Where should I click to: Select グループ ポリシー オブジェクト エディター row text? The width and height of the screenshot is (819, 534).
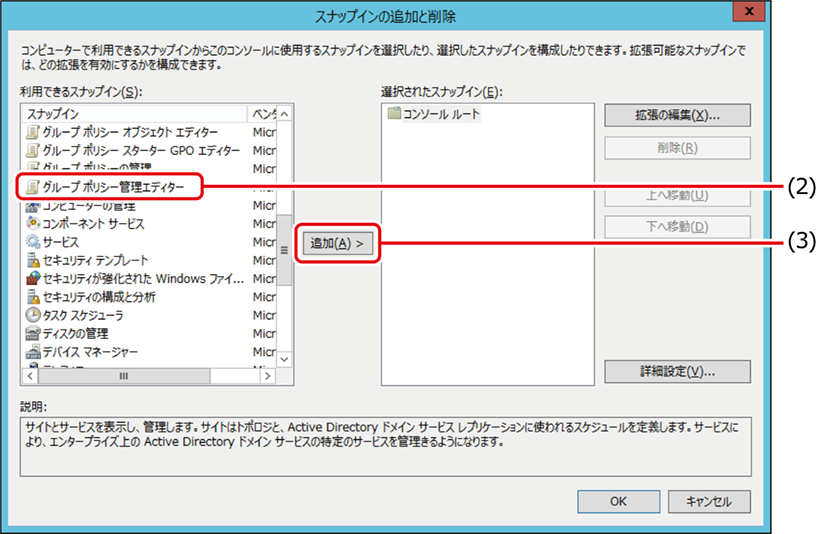point(130,132)
